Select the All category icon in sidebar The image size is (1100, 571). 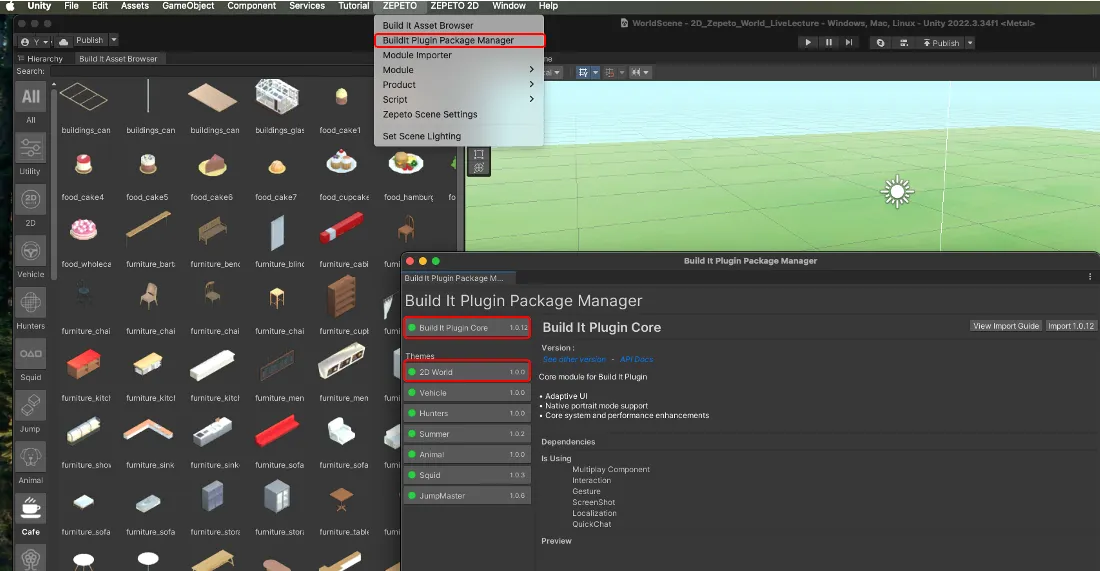[30, 97]
